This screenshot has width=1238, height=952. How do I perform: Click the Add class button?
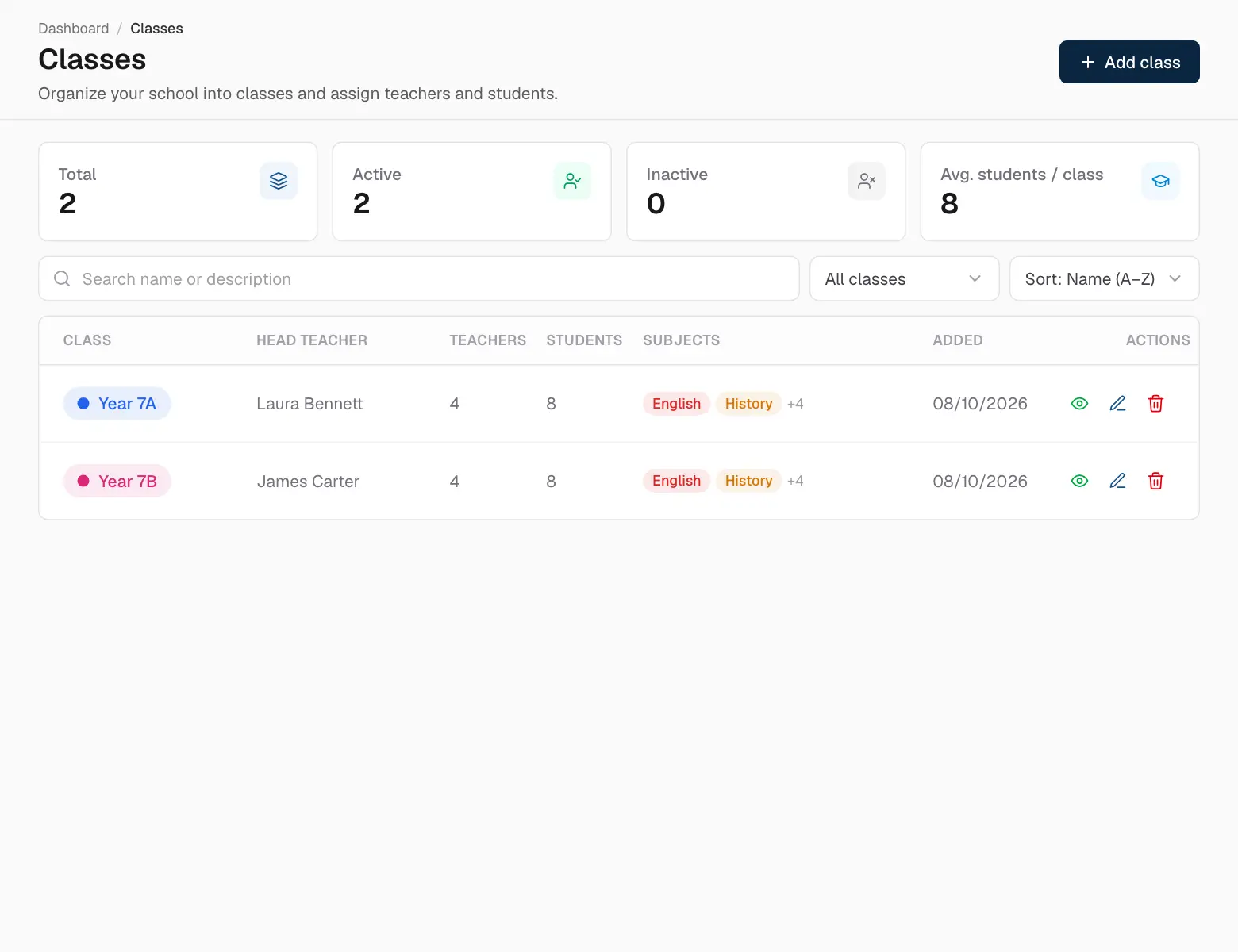[x=1129, y=62]
